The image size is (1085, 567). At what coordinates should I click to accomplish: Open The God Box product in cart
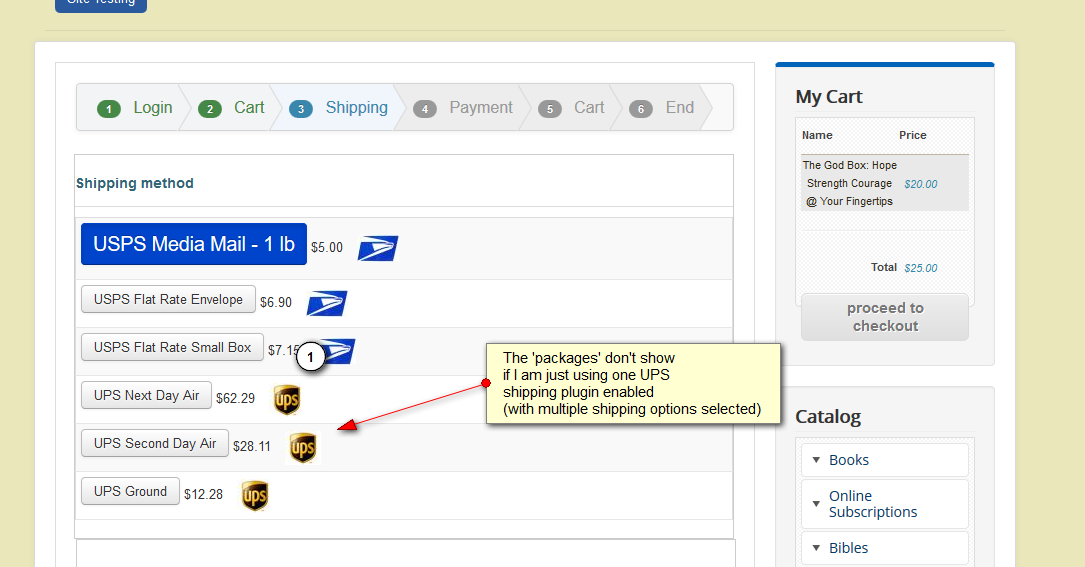pyautogui.click(x=850, y=183)
